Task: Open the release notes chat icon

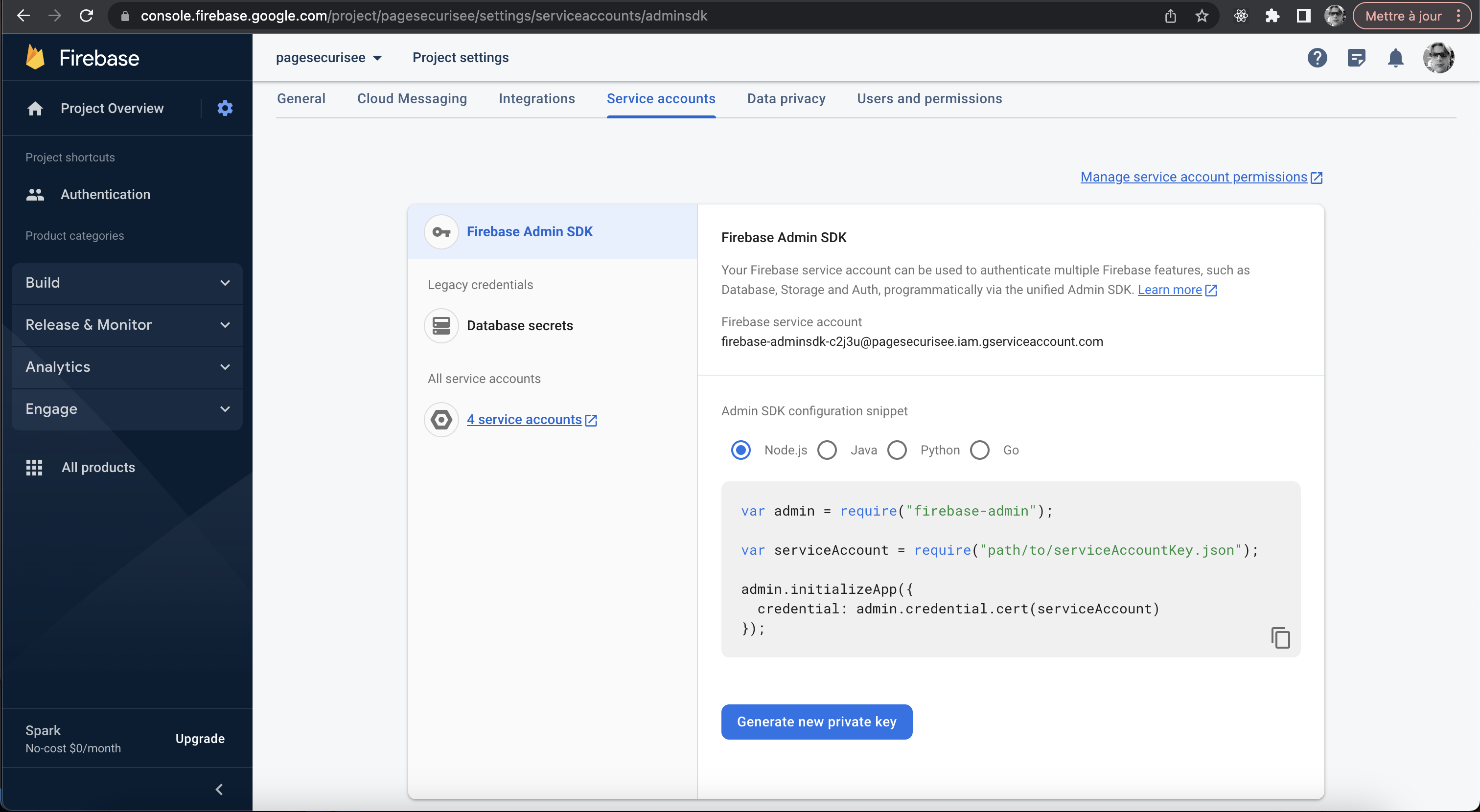Action: point(1357,57)
